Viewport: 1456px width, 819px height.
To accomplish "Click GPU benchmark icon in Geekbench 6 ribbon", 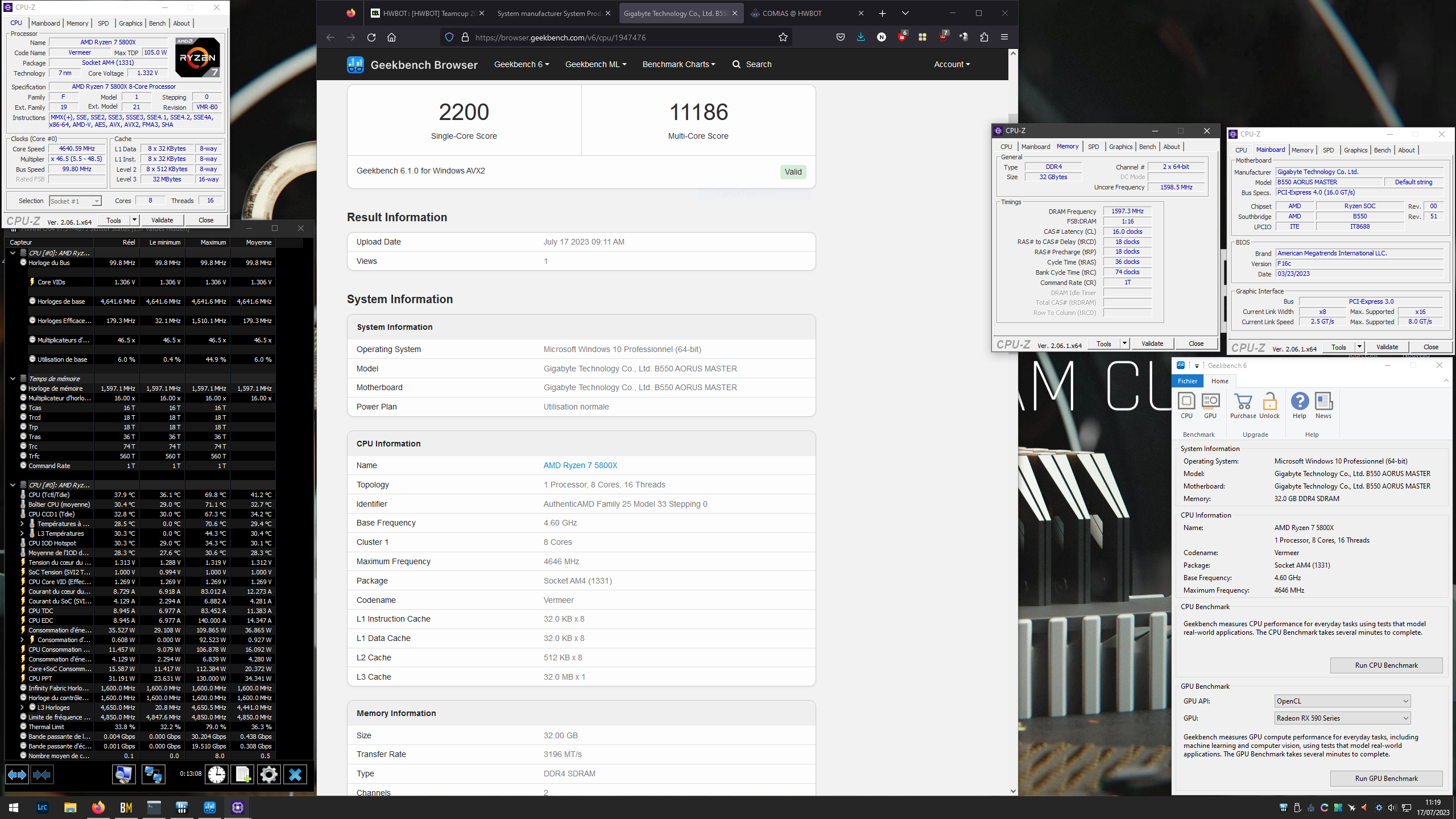I will [1210, 406].
